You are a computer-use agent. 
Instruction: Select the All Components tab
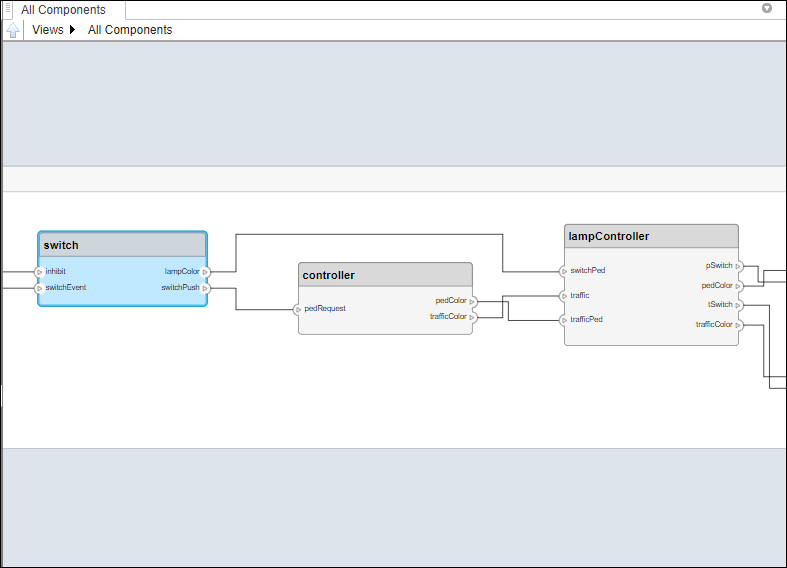coord(63,10)
